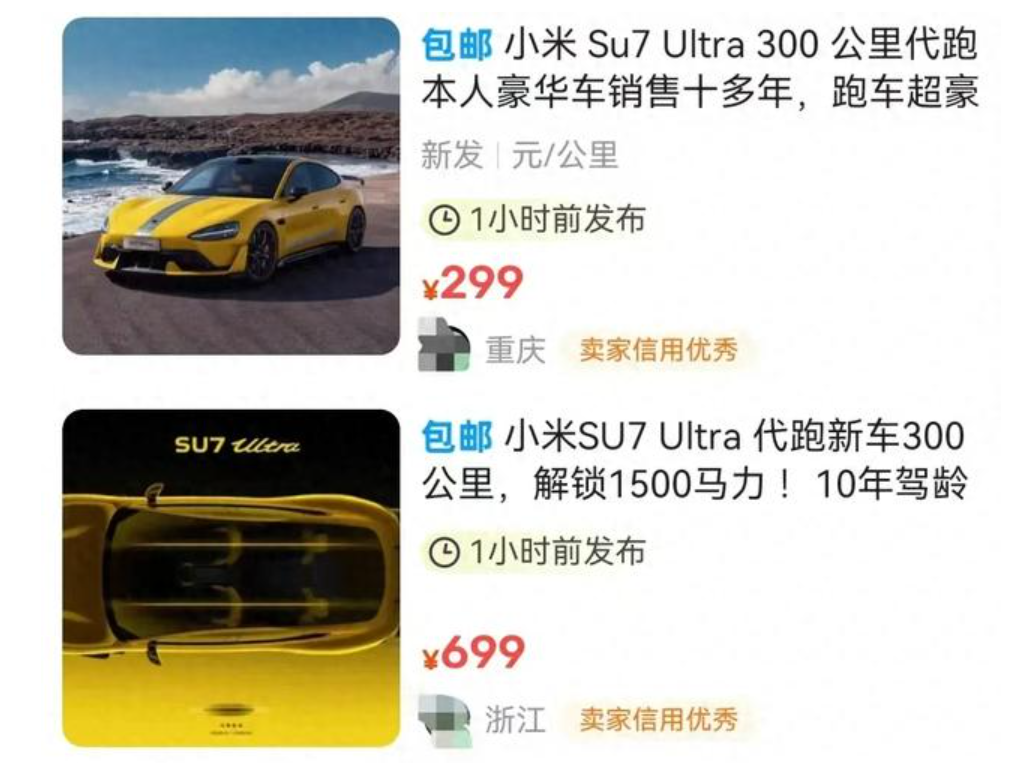Click the Zhejiang seller's avatar
The height and width of the screenshot is (763, 1029).
pos(444,721)
